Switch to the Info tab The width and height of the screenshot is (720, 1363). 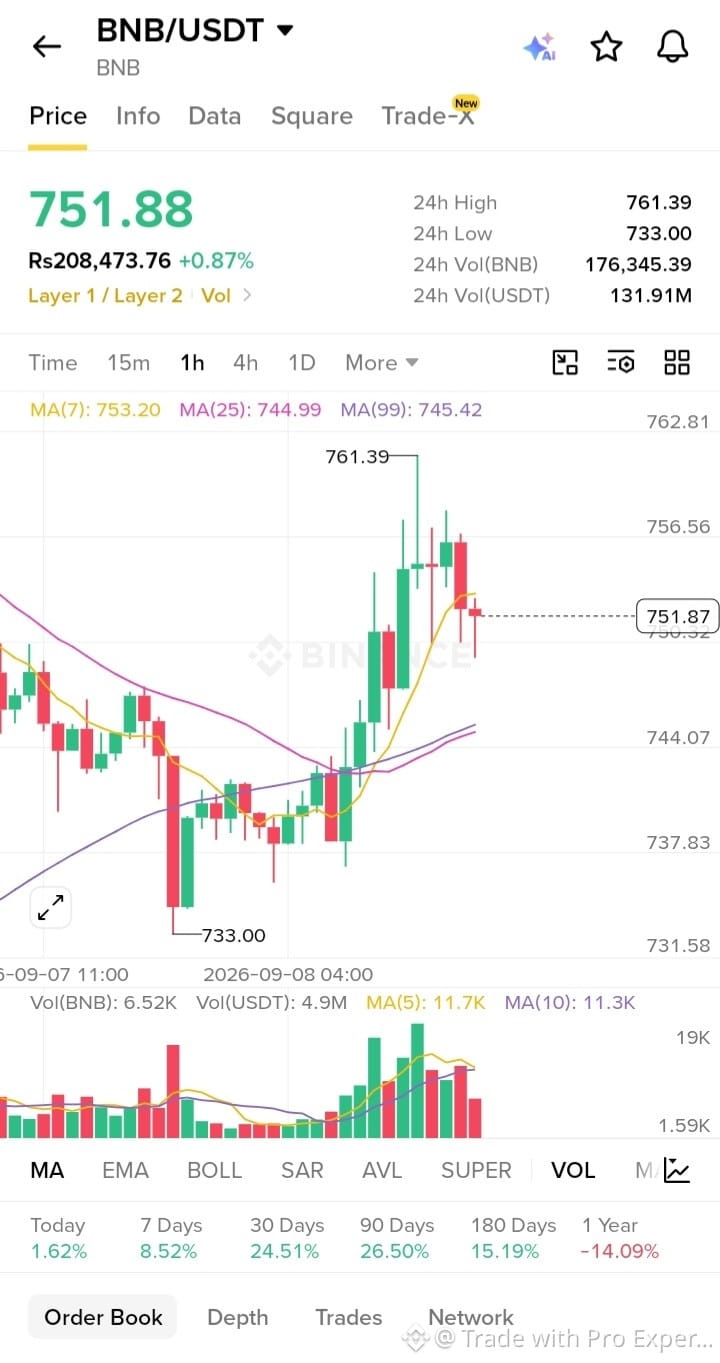(x=138, y=116)
